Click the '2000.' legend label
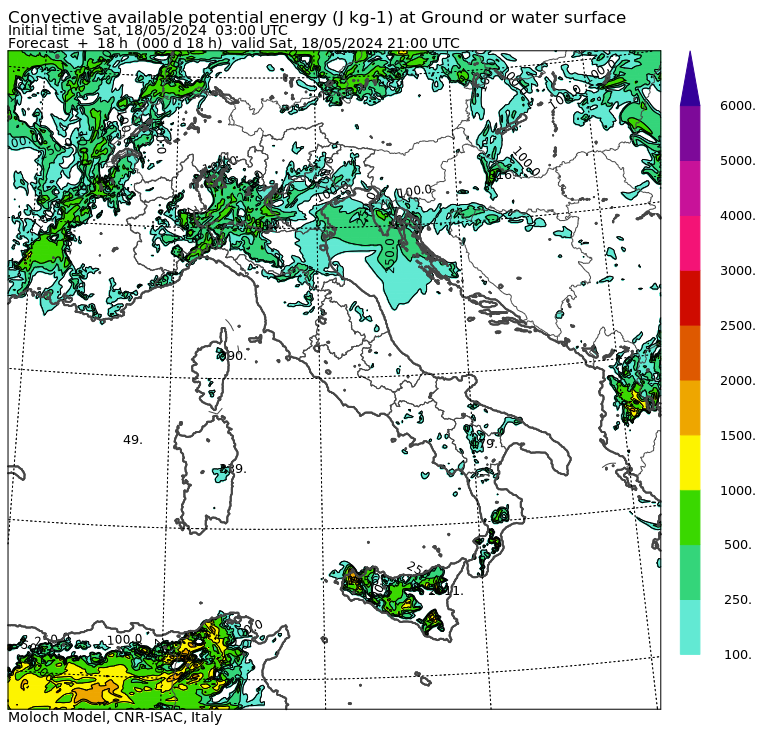Screen dimensions: 760x731 point(737,381)
